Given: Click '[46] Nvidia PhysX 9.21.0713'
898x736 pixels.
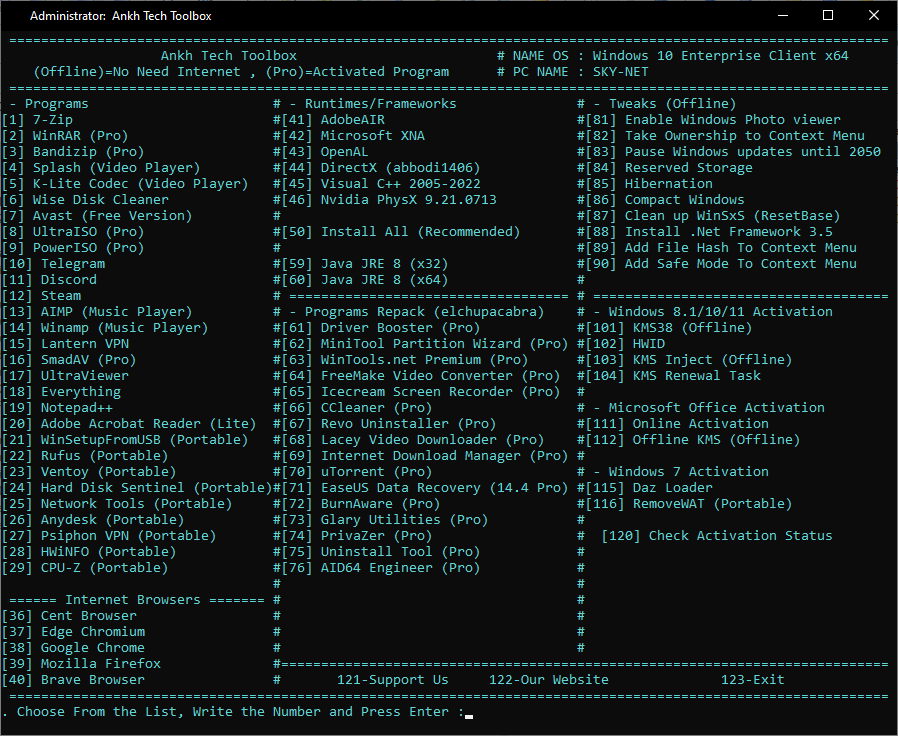Looking at the screenshot, I should click(389, 200).
